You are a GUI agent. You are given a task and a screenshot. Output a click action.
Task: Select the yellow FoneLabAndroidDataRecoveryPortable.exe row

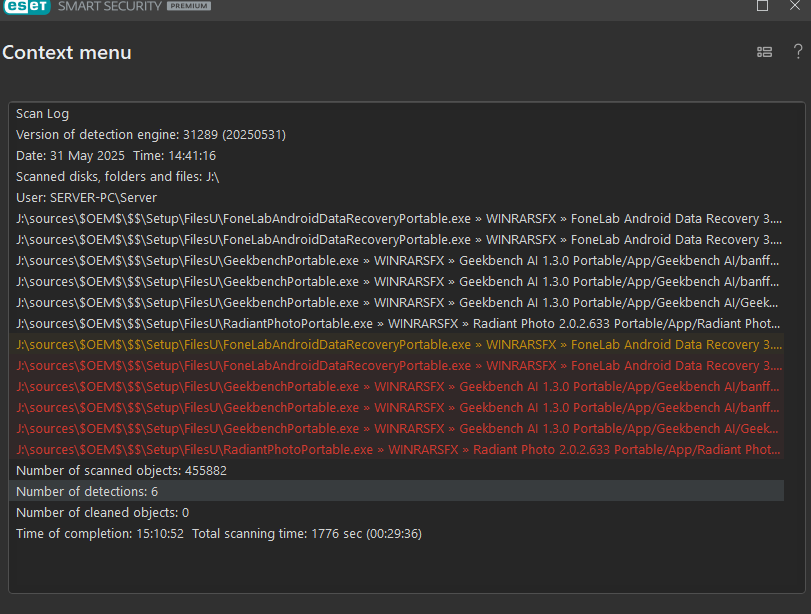point(396,345)
